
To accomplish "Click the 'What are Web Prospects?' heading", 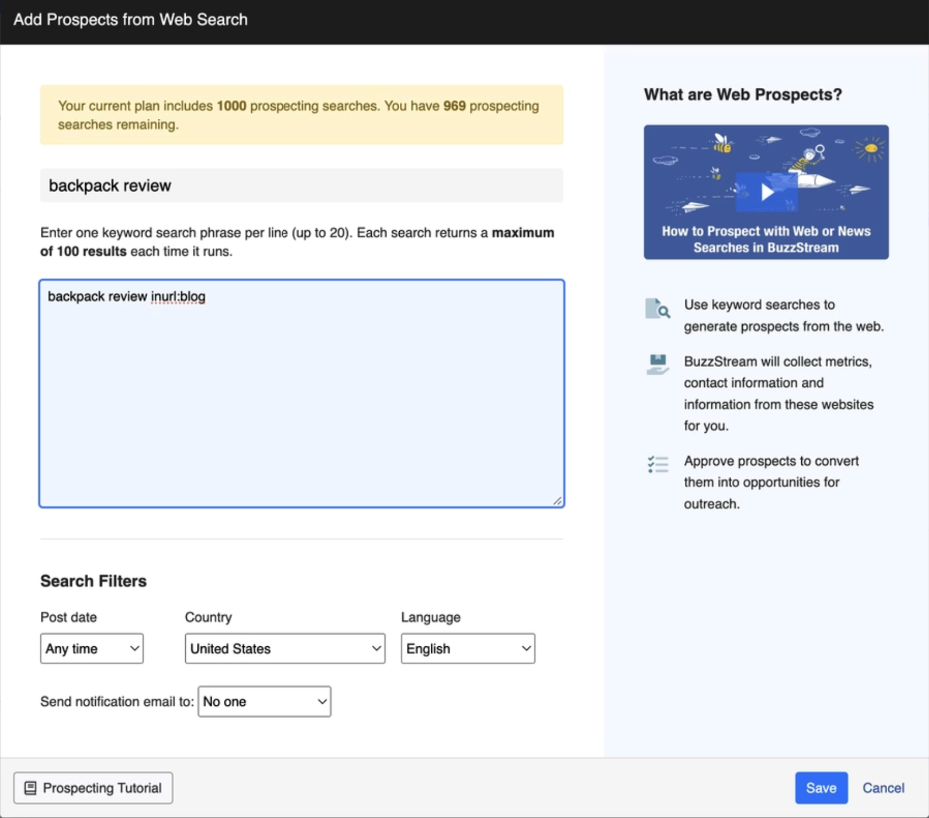I will (x=743, y=95).
